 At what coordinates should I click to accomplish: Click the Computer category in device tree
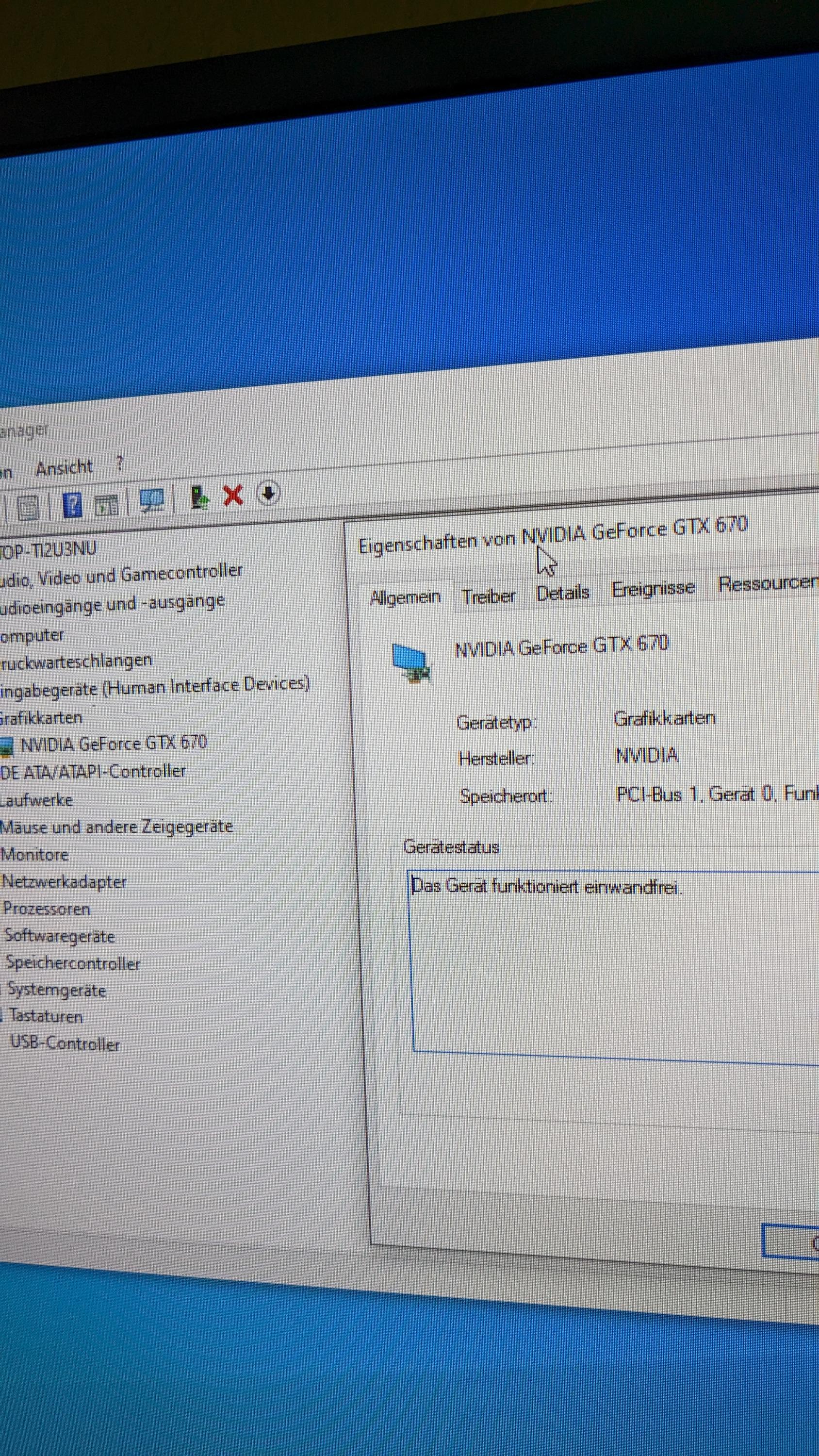click(32, 635)
